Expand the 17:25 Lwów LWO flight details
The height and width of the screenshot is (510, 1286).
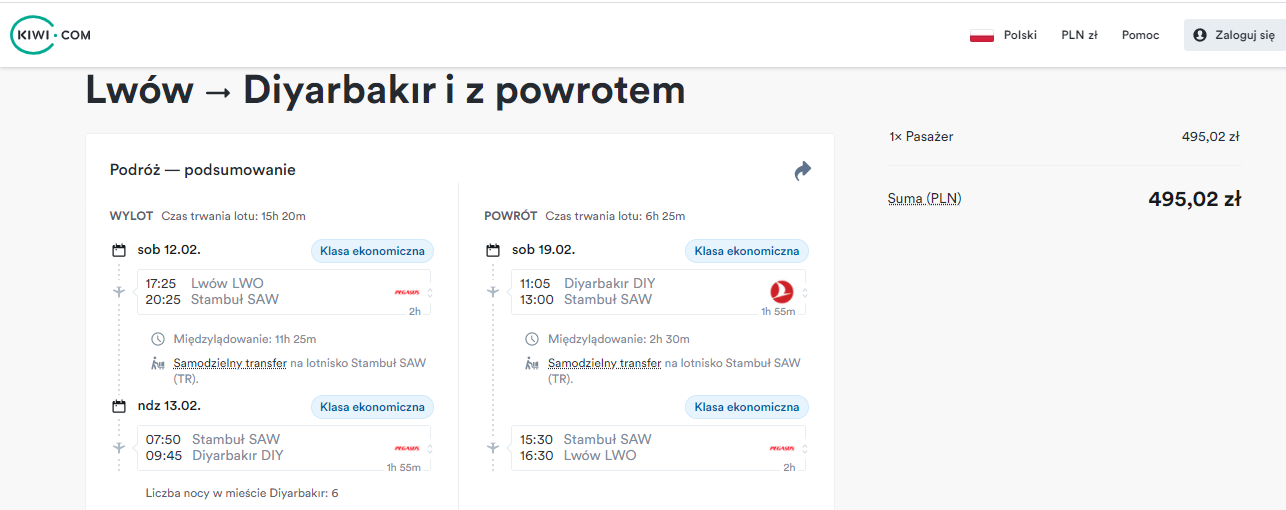284,292
